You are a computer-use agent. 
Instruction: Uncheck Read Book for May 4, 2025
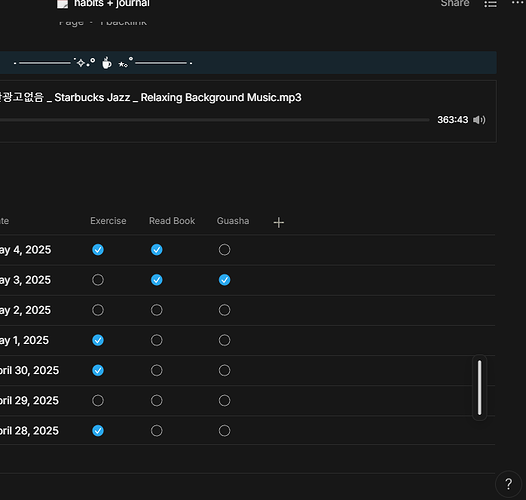point(157,250)
